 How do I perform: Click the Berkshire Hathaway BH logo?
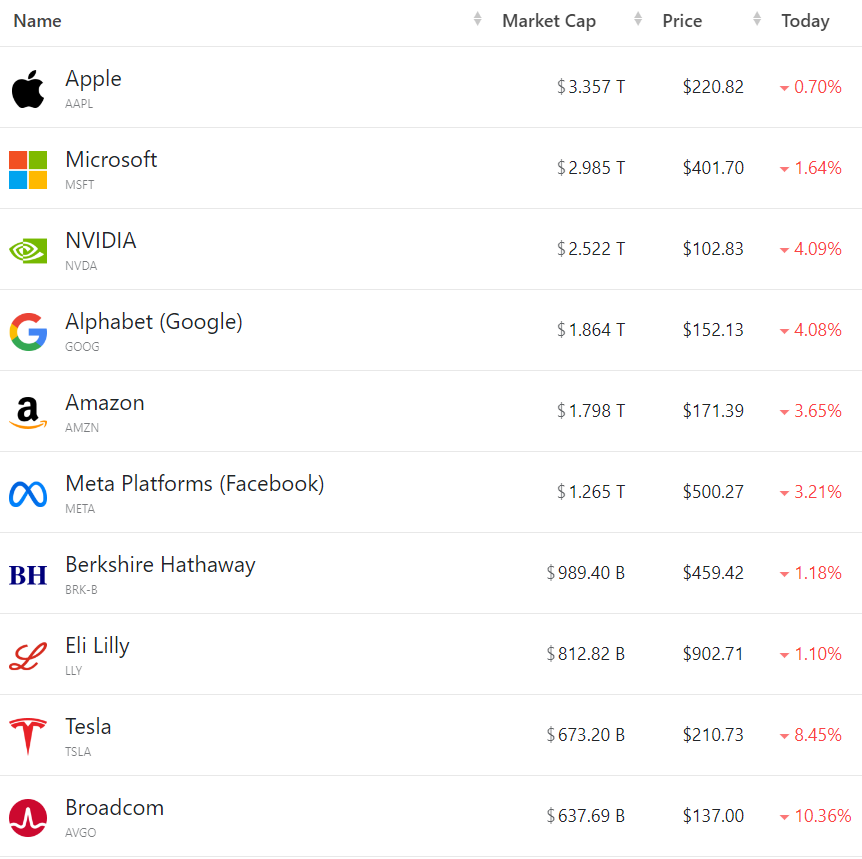click(28, 574)
